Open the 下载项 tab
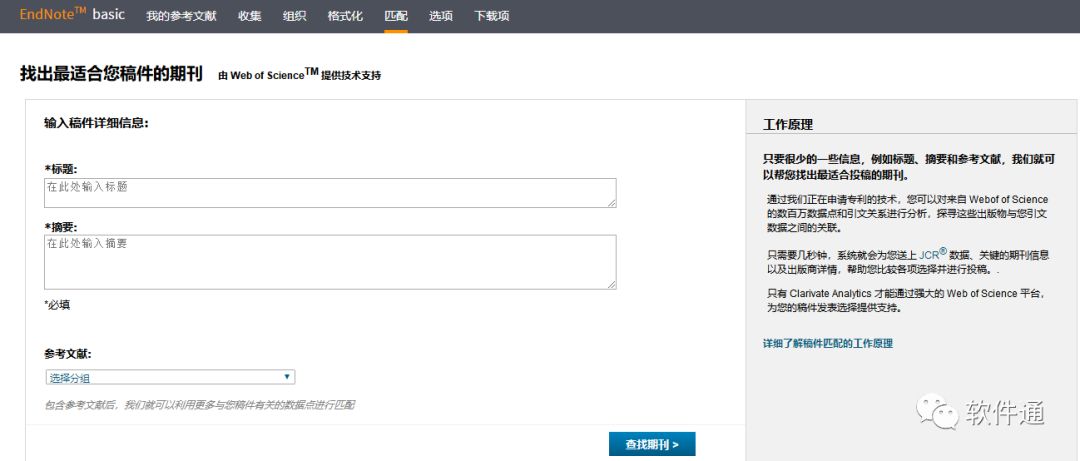 click(492, 16)
